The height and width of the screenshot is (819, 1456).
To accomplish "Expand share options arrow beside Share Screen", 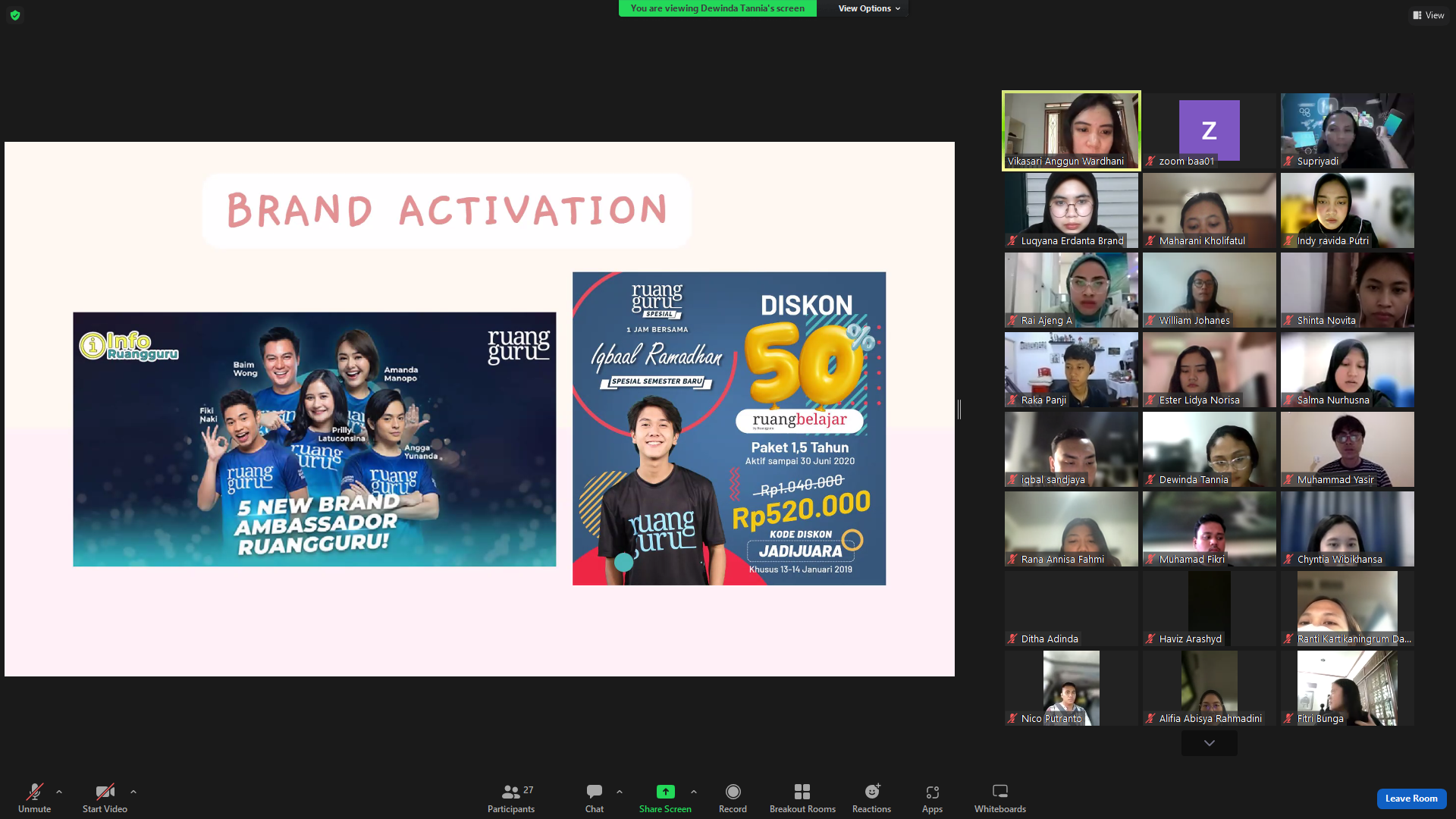I will (x=694, y=792).
